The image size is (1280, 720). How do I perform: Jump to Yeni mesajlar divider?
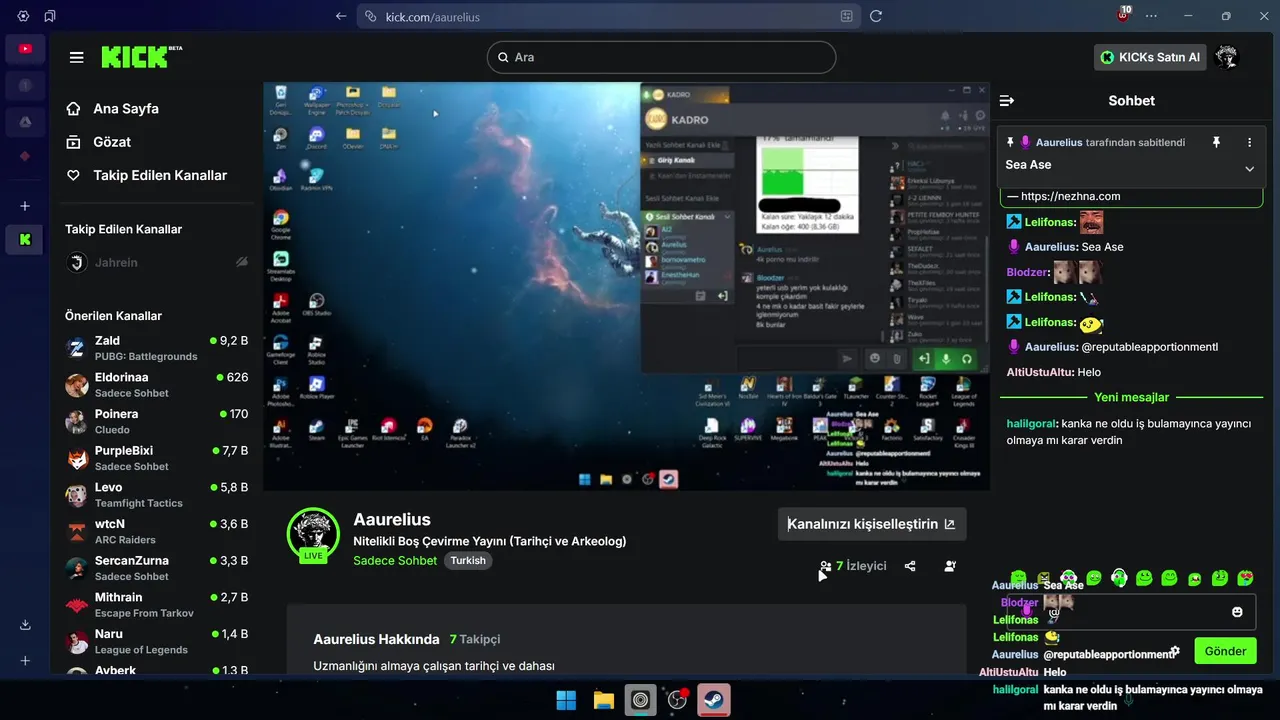click(x=1131, y=397)
